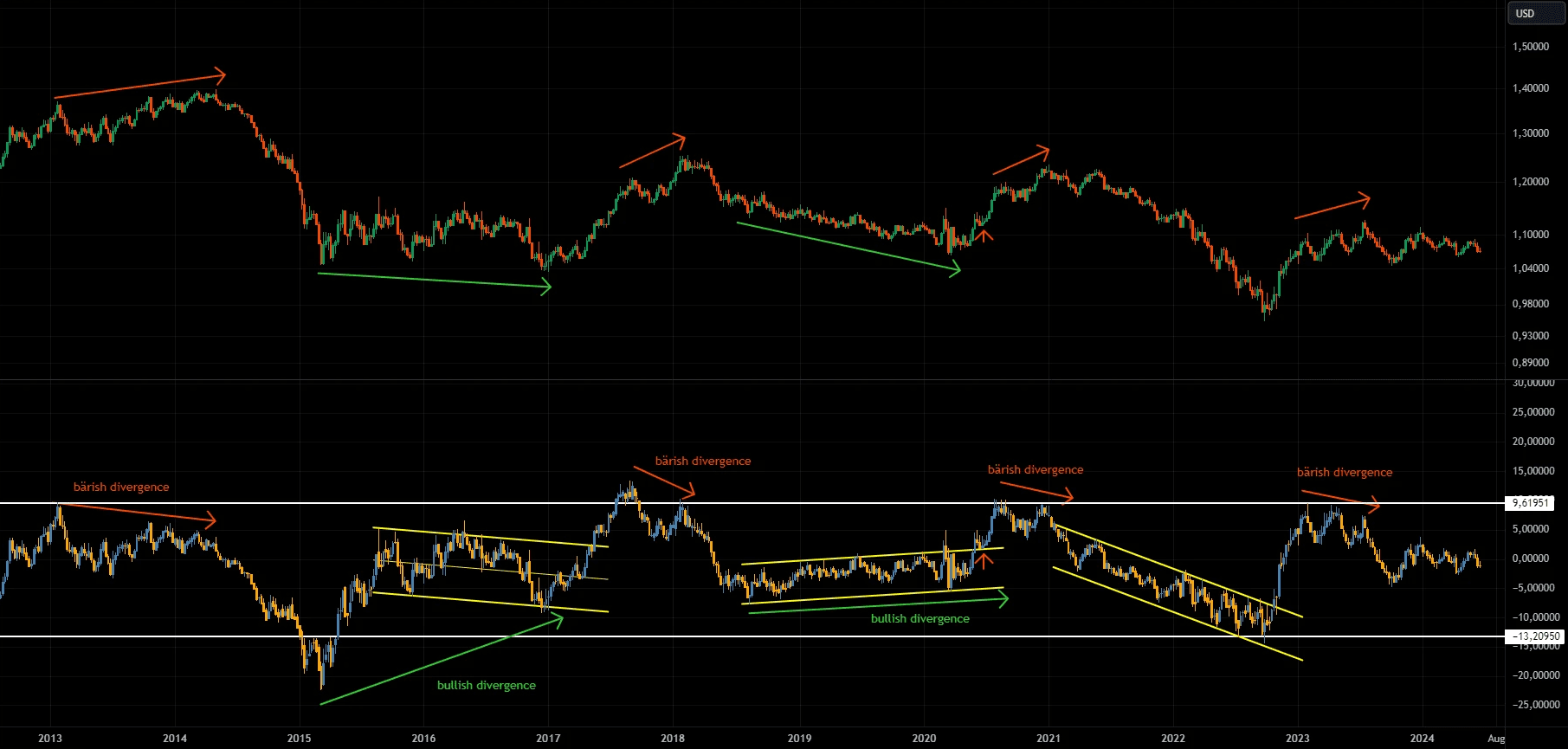
Task: Click the −13,20950 price label
Action: tap(1535, 636)
